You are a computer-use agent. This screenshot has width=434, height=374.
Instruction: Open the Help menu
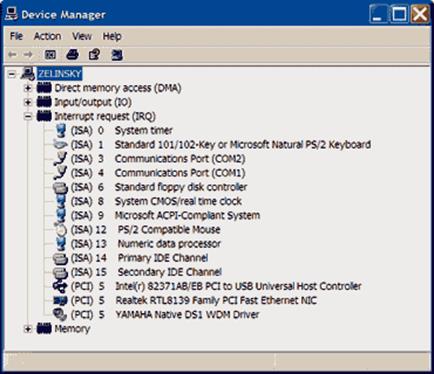click(x=112, y=36)
